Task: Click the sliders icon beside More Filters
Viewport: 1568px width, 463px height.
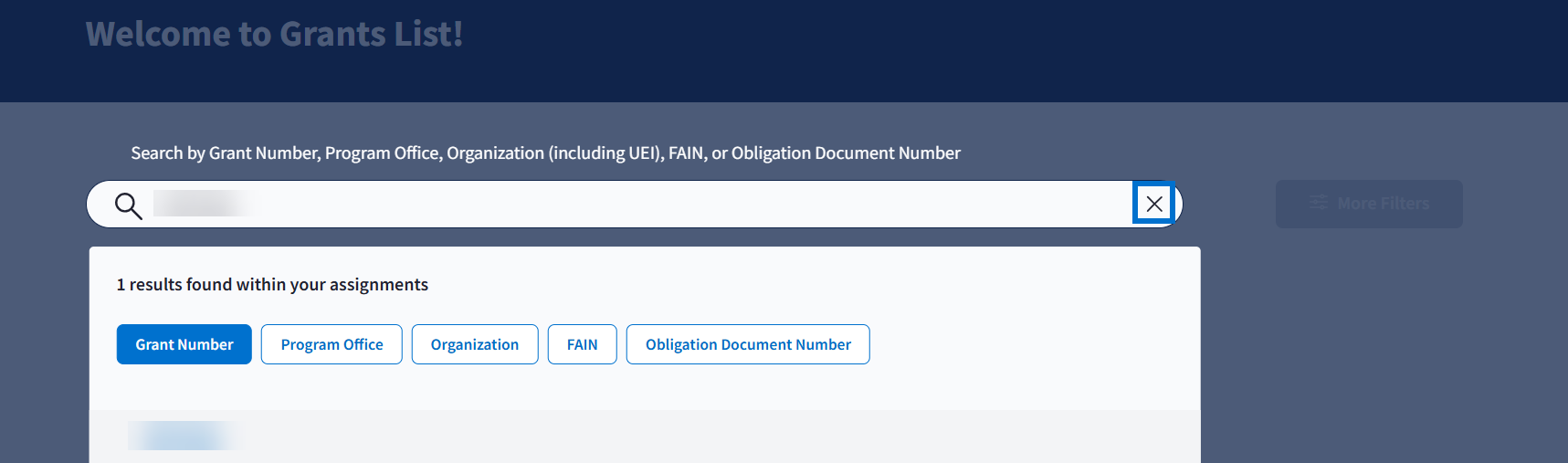Action: pos(1318,203)
